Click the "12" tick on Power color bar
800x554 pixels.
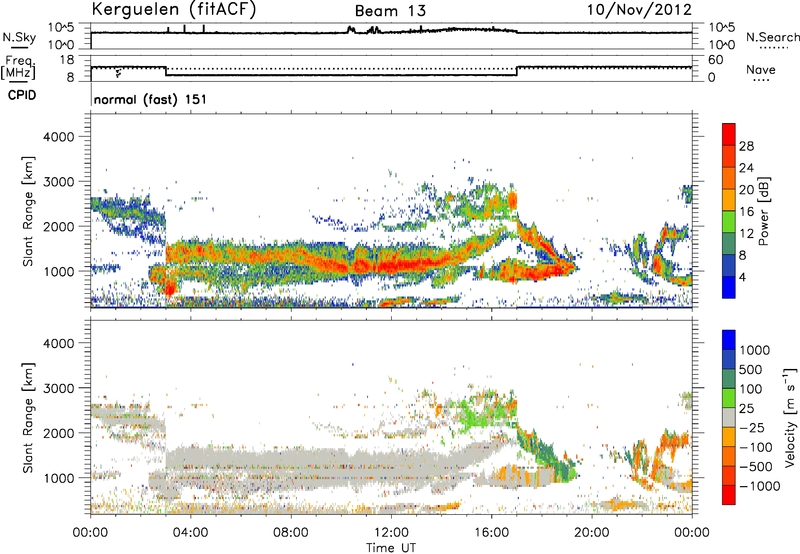pos(746,234)
